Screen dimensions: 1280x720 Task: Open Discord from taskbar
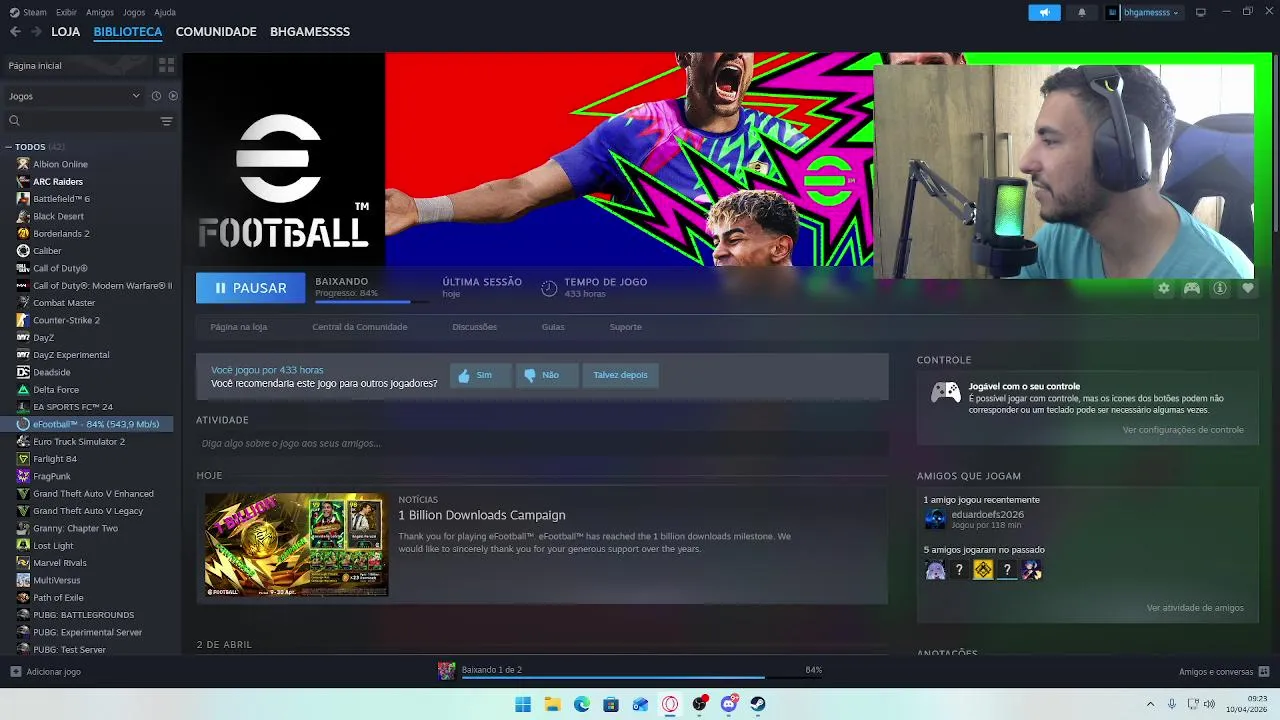729,704
